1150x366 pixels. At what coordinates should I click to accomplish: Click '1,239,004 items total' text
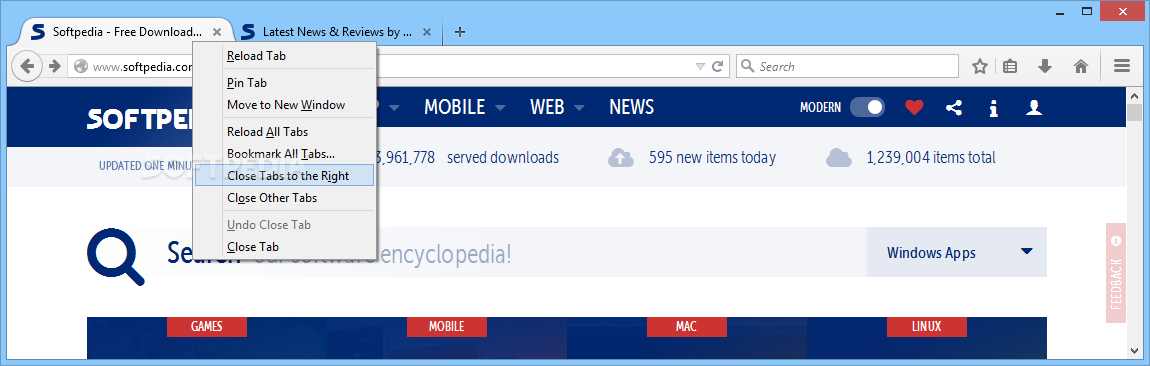pos(931,157)
